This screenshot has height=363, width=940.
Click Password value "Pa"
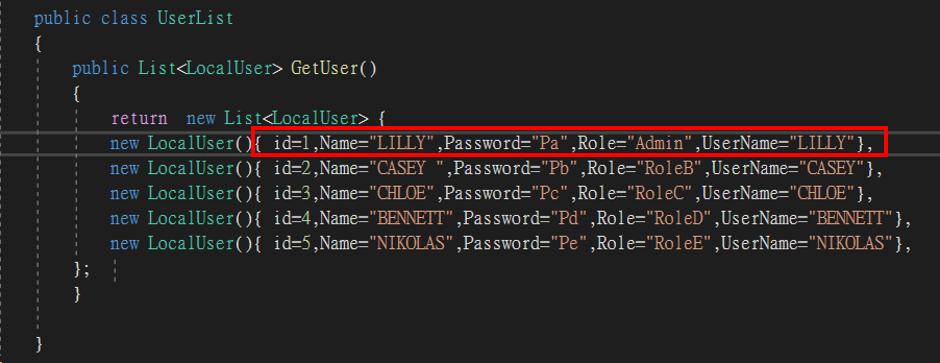pos(548,143)
